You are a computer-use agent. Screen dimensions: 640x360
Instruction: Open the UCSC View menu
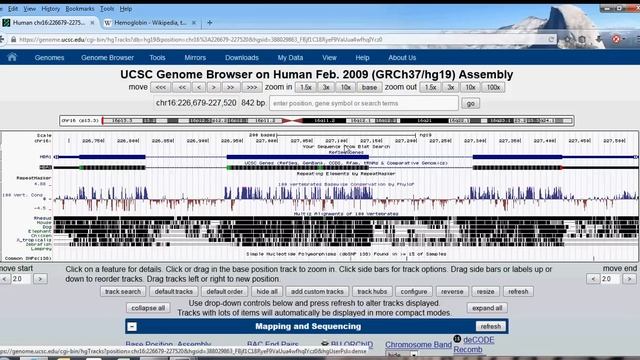329,58
